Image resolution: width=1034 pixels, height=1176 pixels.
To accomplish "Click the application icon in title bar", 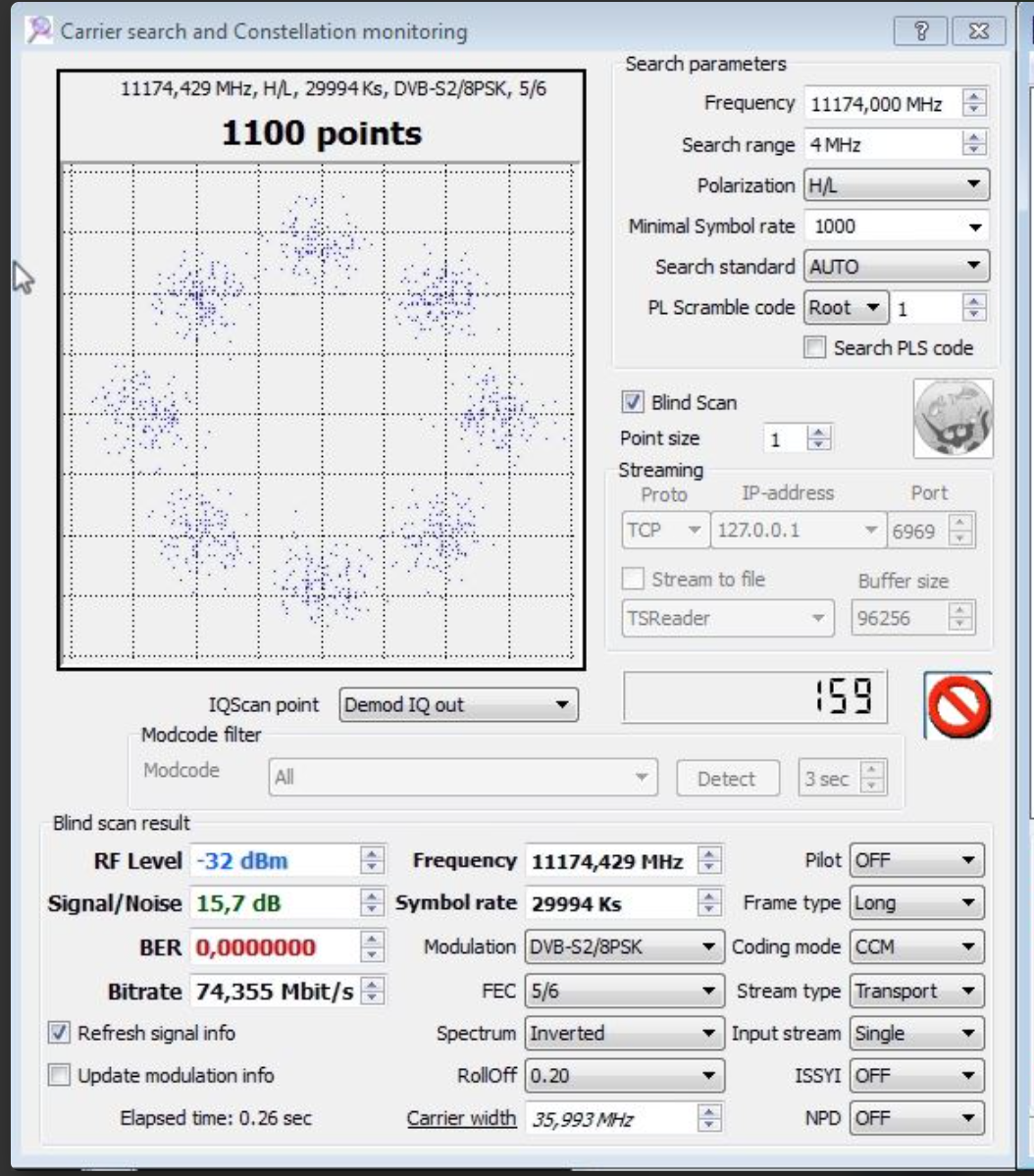I will 39,30.
